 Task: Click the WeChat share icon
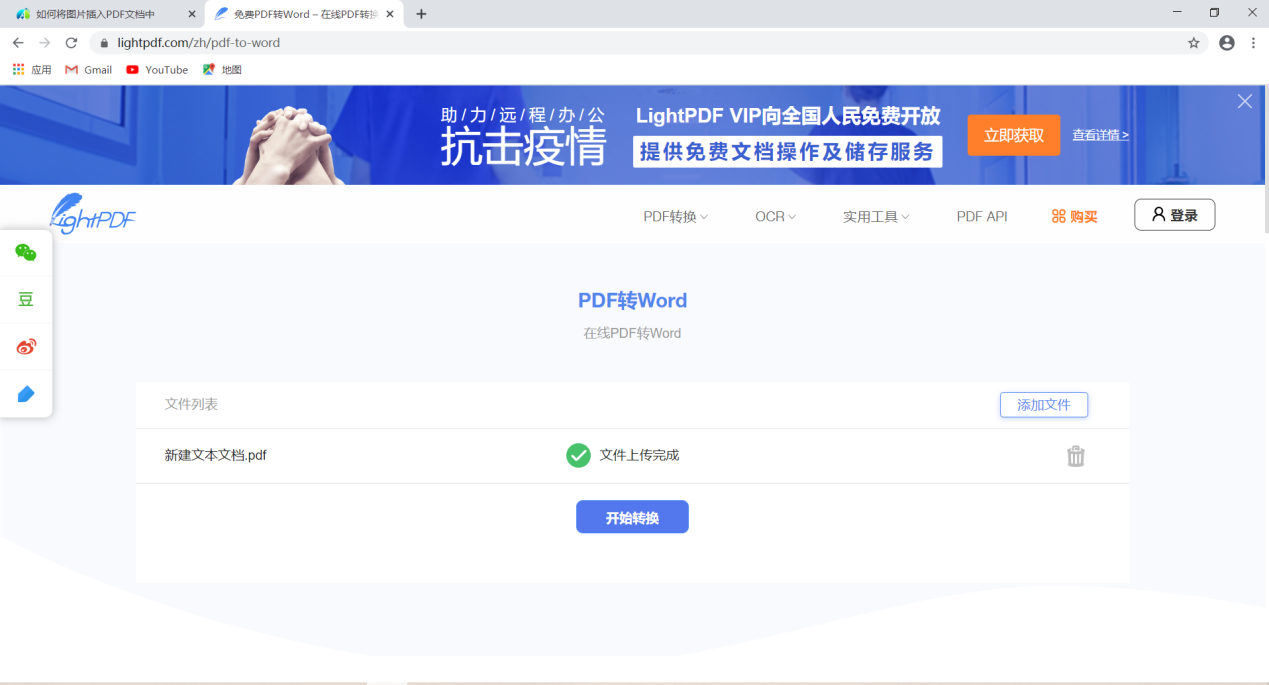[26, 253]
